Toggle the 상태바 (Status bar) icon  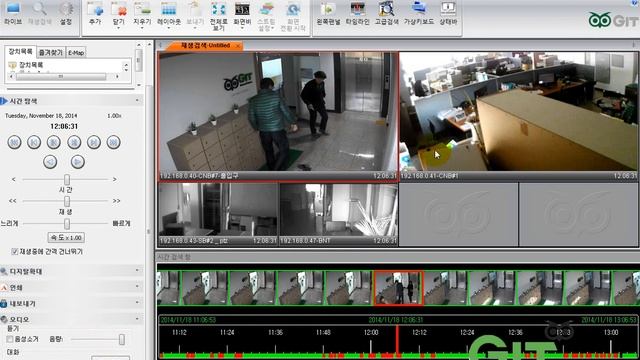coord(448,13)
